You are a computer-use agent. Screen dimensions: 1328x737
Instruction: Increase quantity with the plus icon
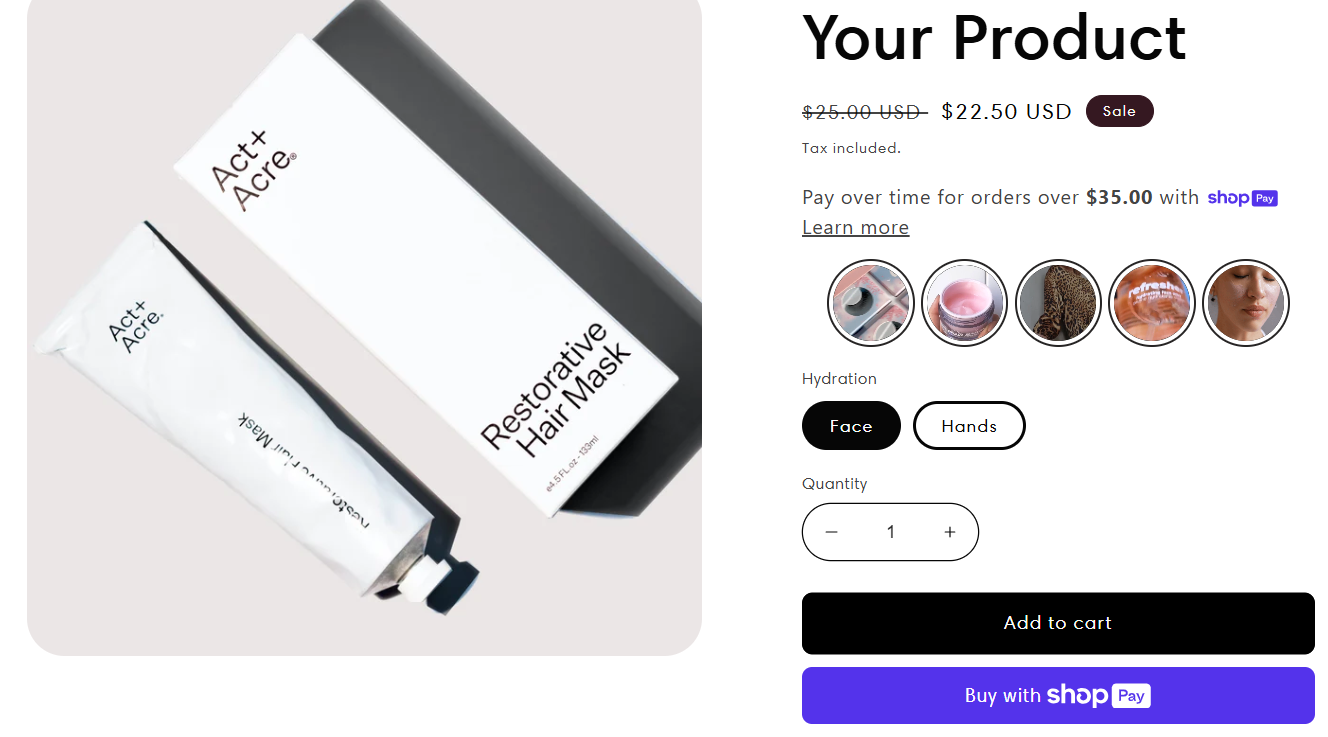click(x=950, y=532)
